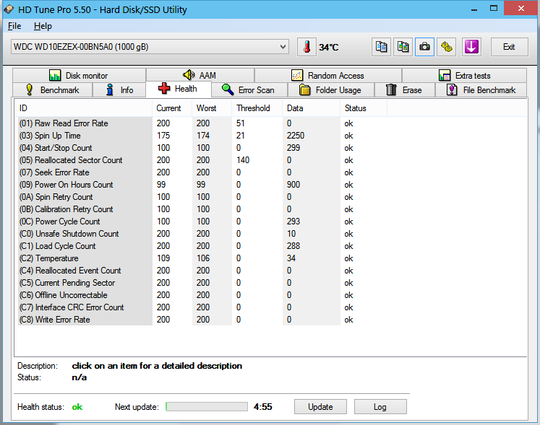
Task: Click the 2250 data value for Spin Up Time
Action: (x=295, y=136)
